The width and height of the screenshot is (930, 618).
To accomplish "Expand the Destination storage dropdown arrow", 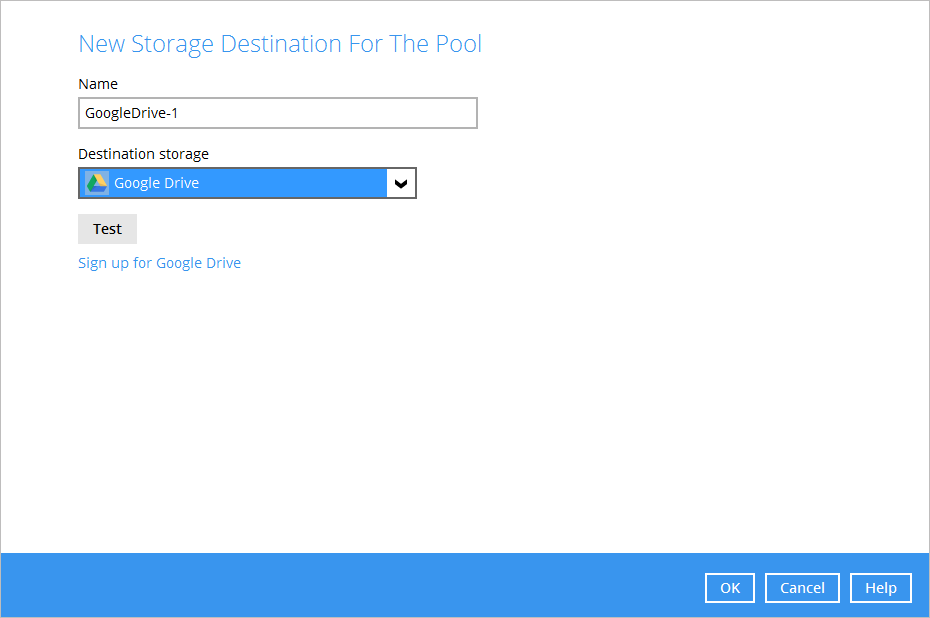I will tap(401, 183).
